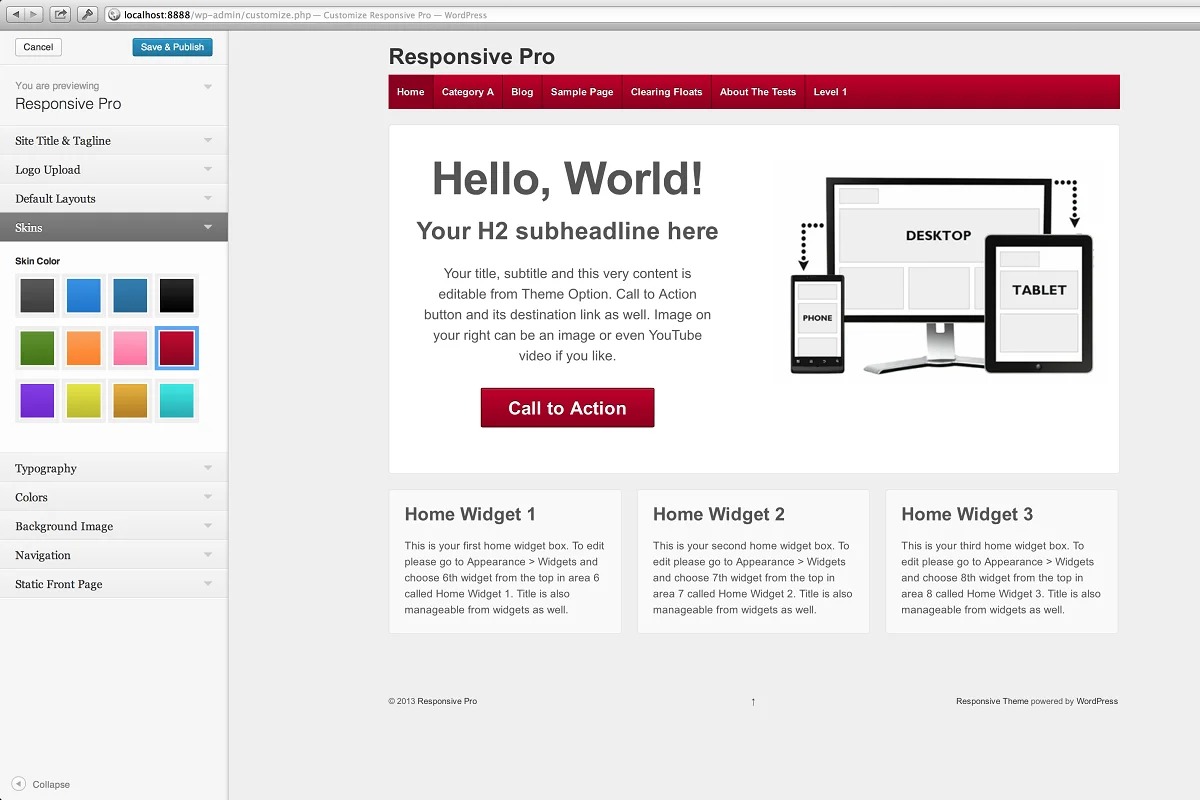This screenshot has height=800, width=1200.
Task: Select the green skin color
Action: coord(38,348)
